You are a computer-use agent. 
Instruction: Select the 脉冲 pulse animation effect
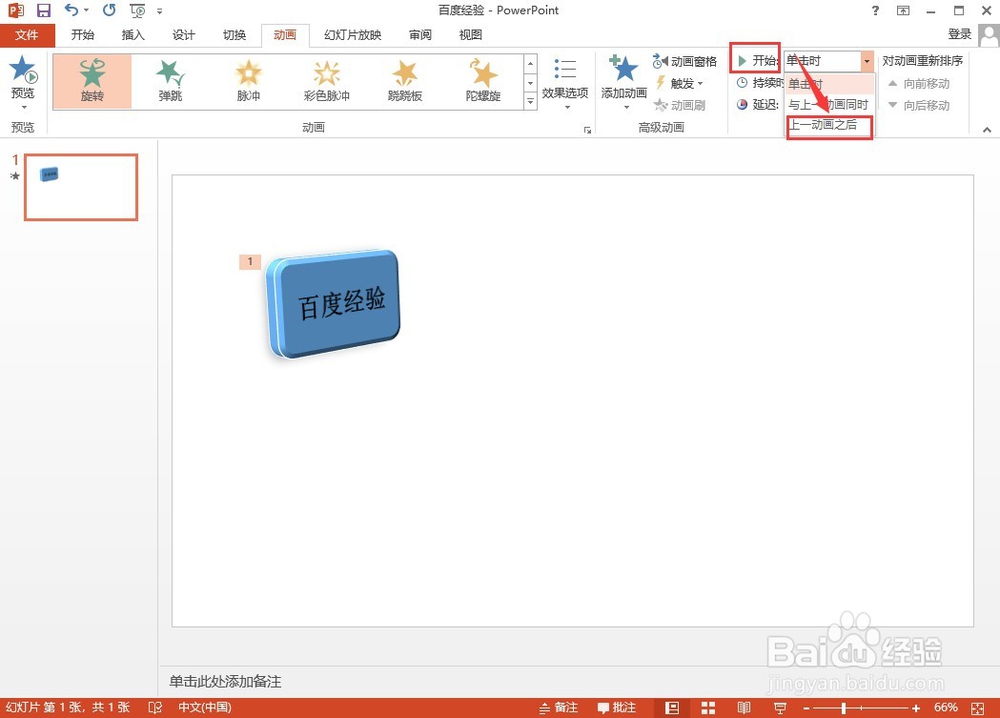[x=248, y=80]
